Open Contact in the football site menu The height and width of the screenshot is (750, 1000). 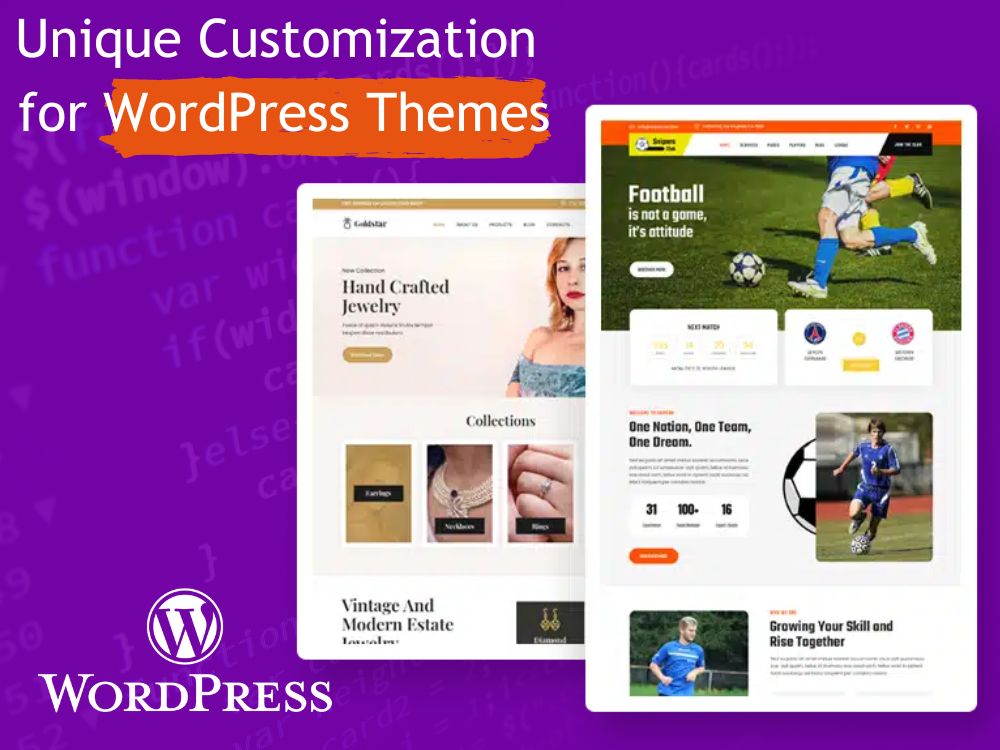pos(841,145)
